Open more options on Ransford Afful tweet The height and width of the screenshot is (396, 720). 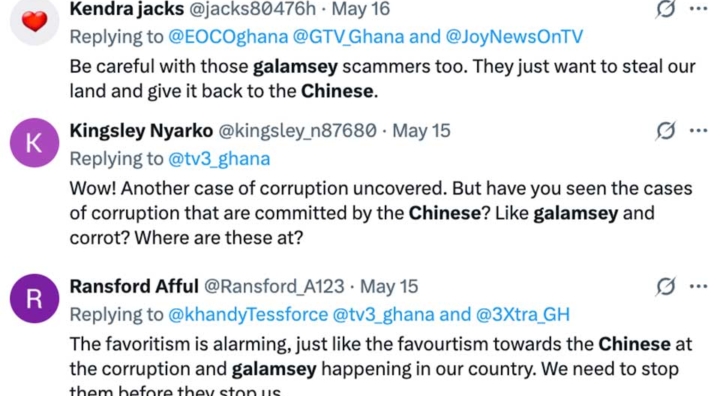click(698, 287)
